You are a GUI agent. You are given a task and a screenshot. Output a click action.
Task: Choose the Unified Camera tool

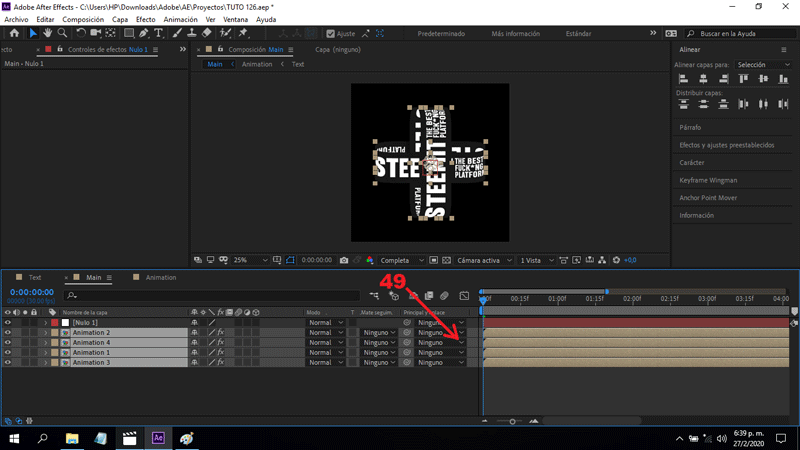[x=95, y=33]
